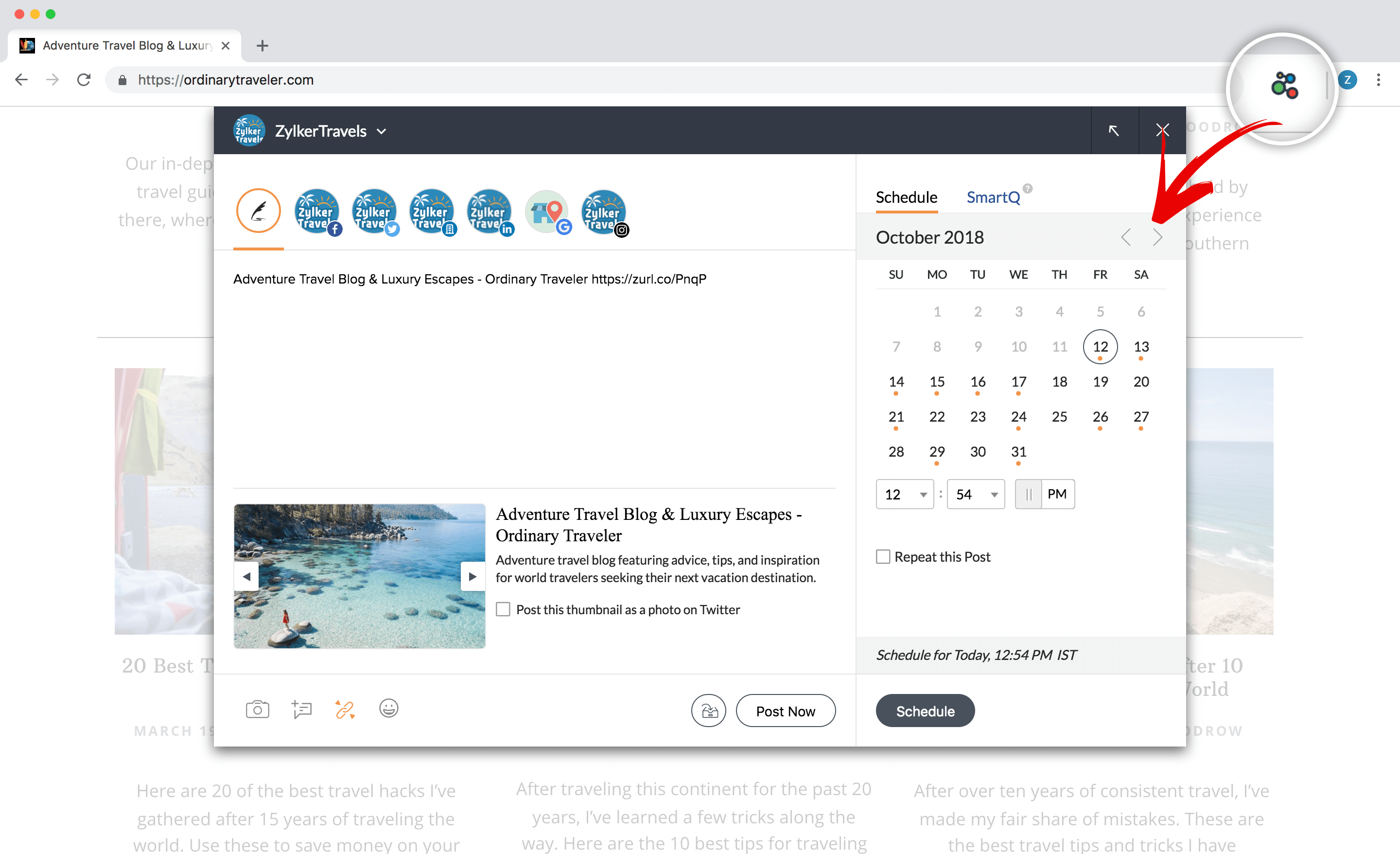The height and width of the screenshot is (854, 1400).
Task: Switch to the SmartQ tab
Action: click(991, 197)
